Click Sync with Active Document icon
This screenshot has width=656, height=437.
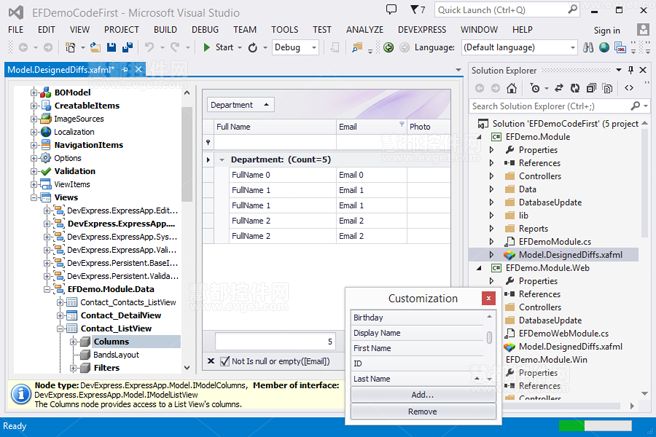[x=559, y=88]
